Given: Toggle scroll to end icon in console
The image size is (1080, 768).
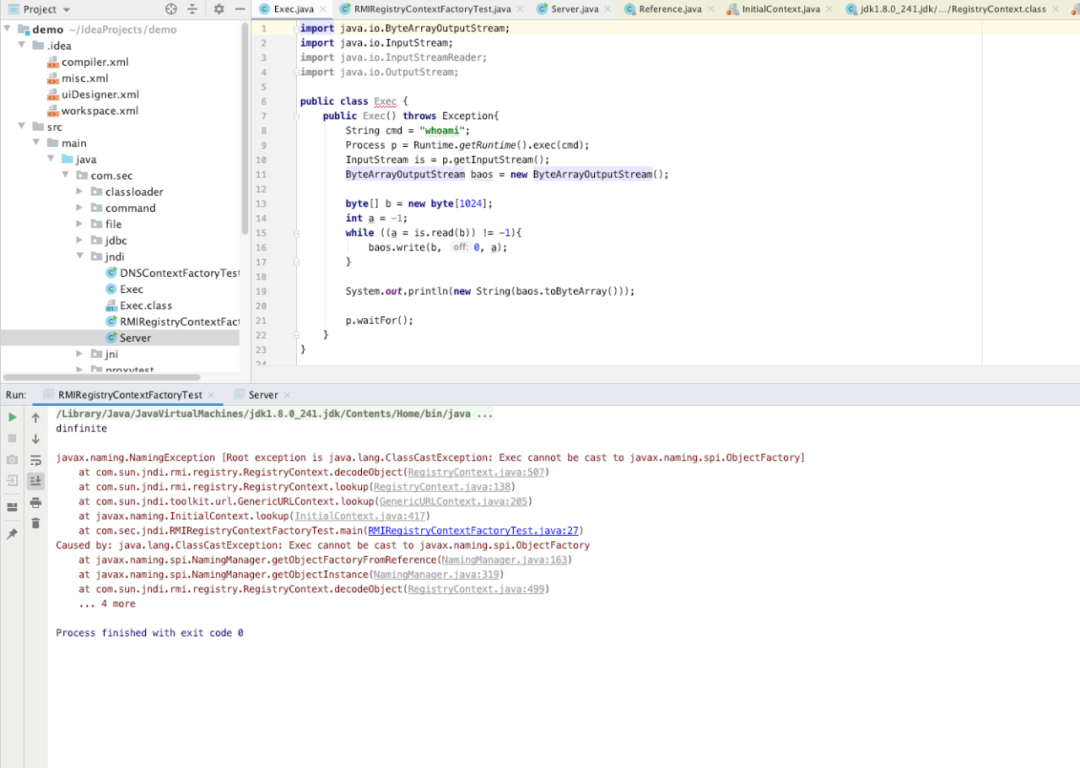Looking at the screenshot, I should [36, 481].
